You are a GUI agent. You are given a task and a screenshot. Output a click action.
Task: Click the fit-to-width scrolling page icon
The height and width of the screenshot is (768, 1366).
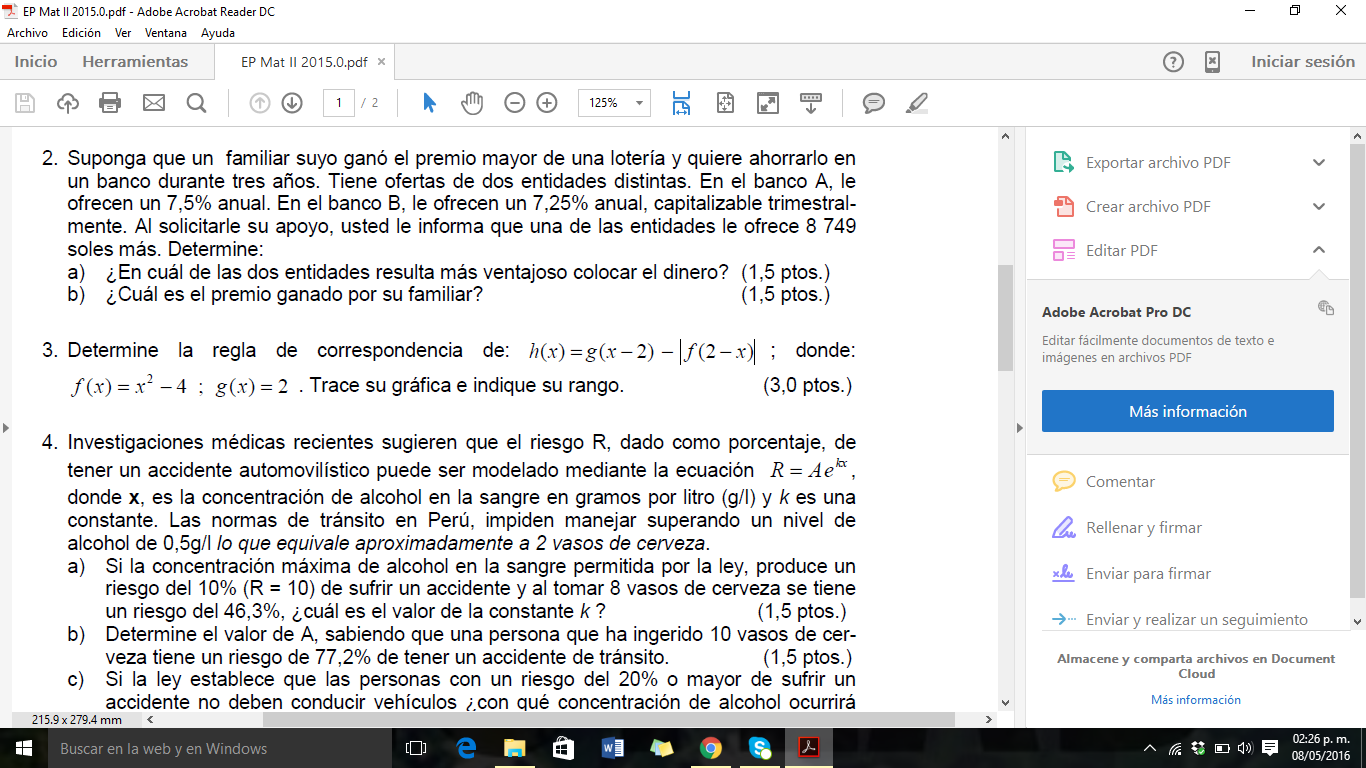(x=682, y=103)
